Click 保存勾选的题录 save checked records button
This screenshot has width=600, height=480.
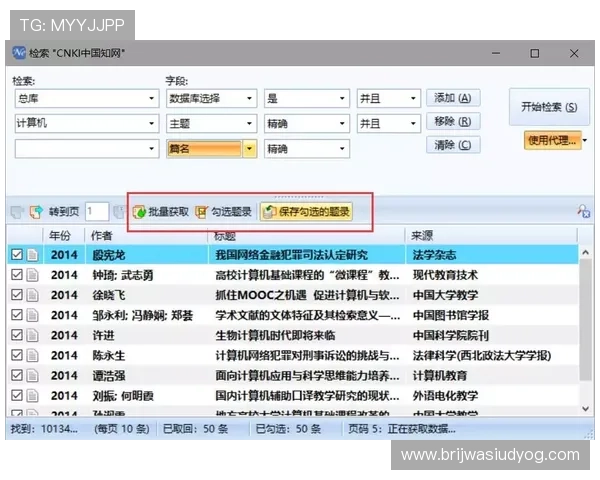click(307, 212)
